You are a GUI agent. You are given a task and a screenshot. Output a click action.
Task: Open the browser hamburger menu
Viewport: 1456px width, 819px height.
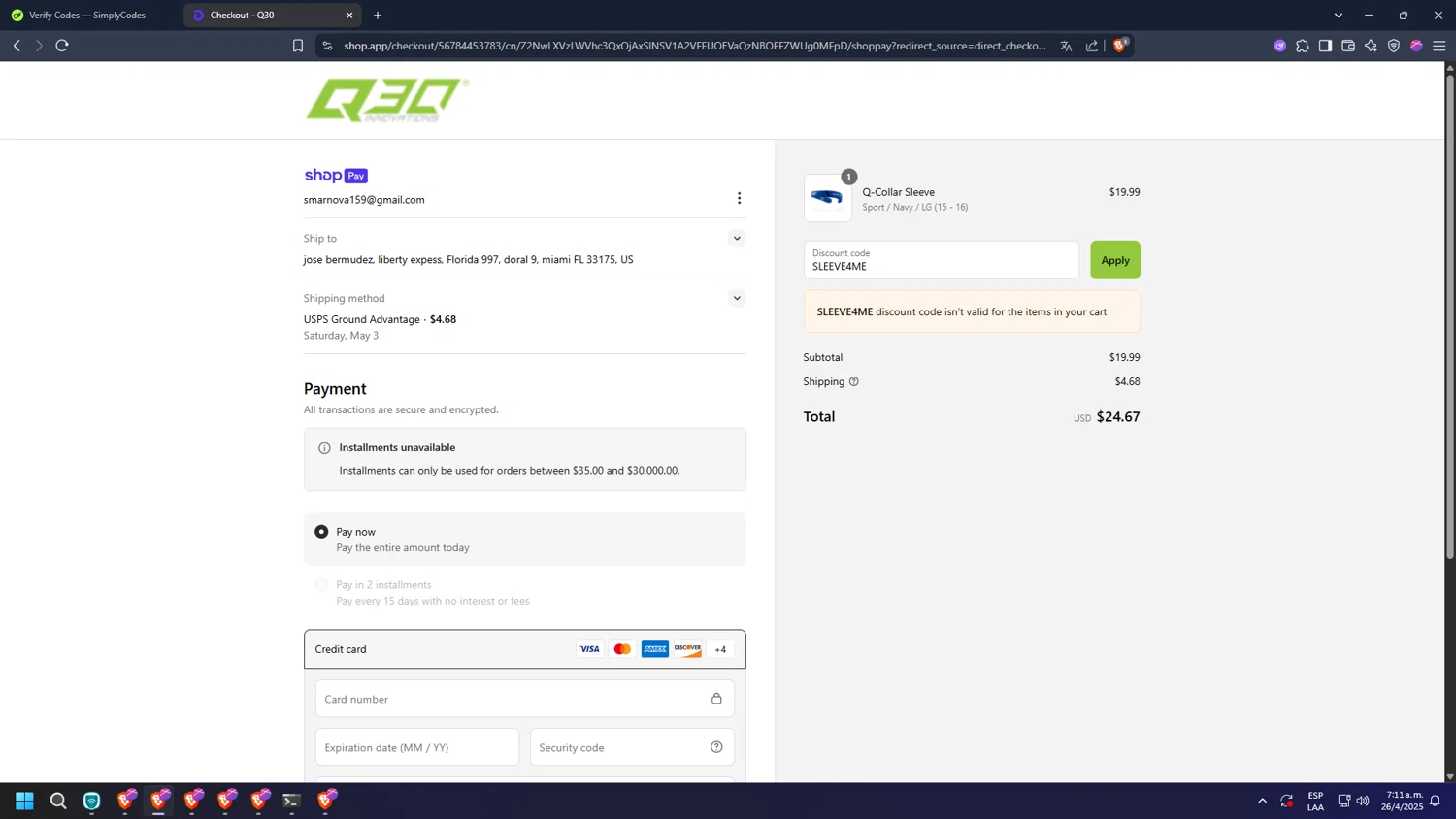[x=1439, y=46]
